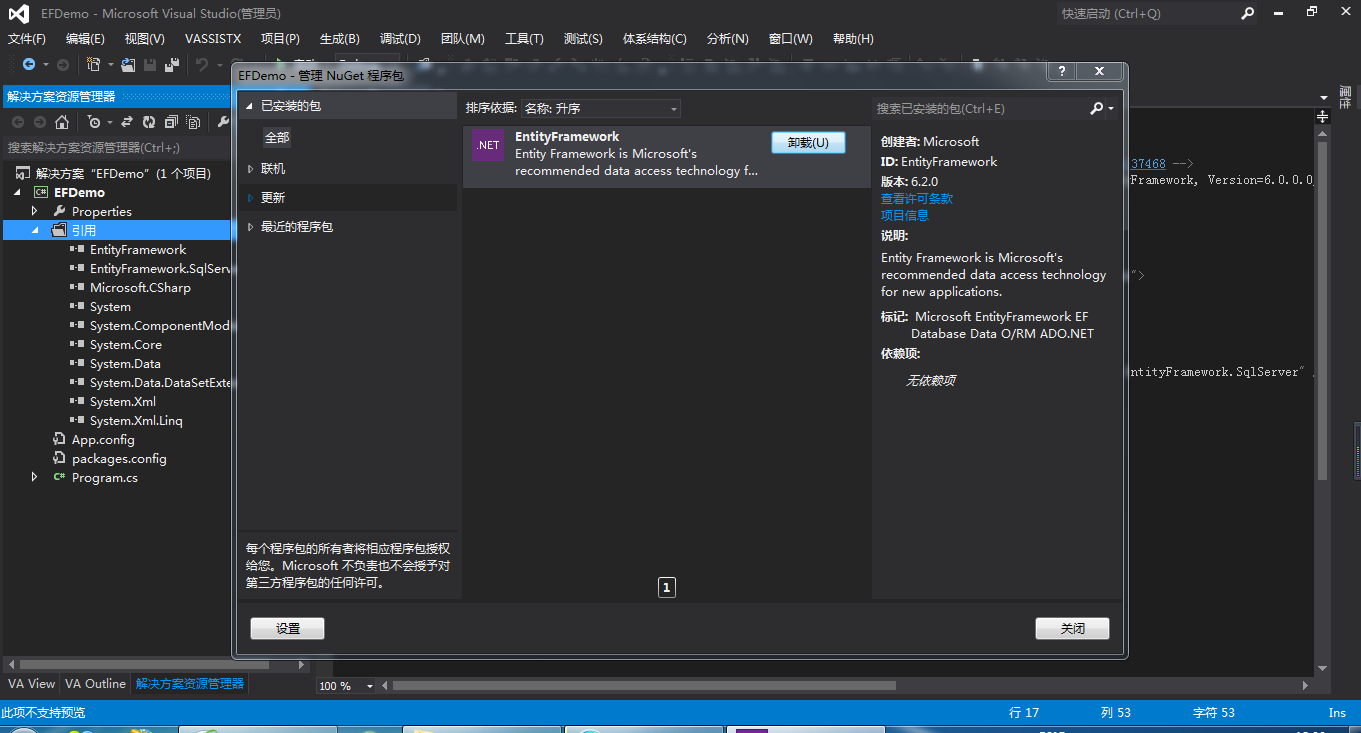This screenshot has width=1361, height=733.
Task: Click the wrench icon beside Properties node
Action: pyautogui.click(x=59, y=211)
